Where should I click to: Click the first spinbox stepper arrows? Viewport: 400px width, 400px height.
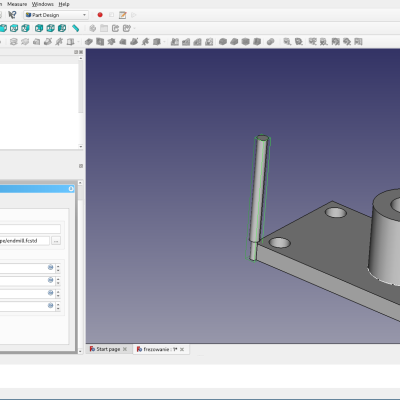click(58, 268)
